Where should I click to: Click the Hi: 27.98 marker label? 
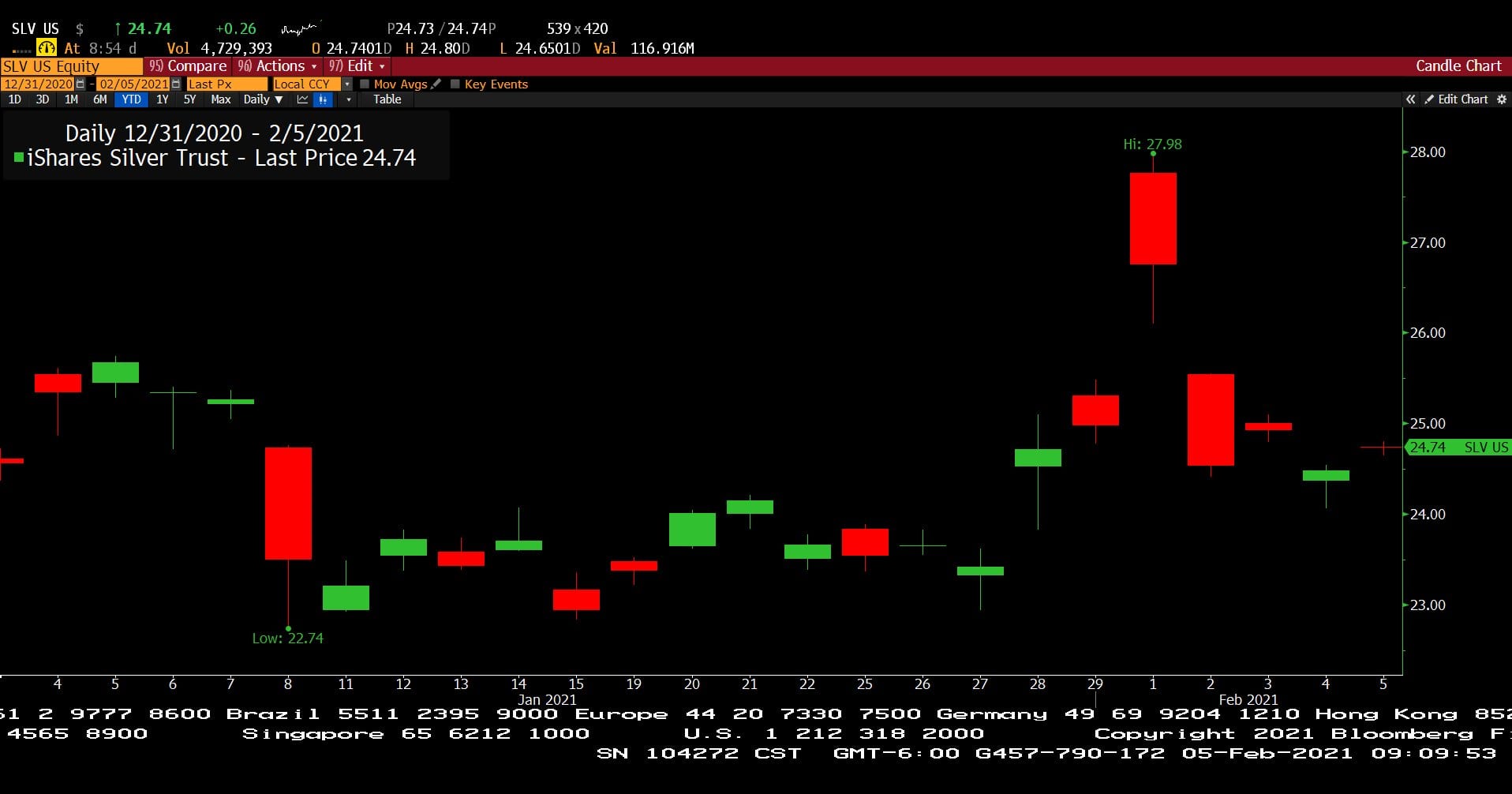coord(1152,144)
